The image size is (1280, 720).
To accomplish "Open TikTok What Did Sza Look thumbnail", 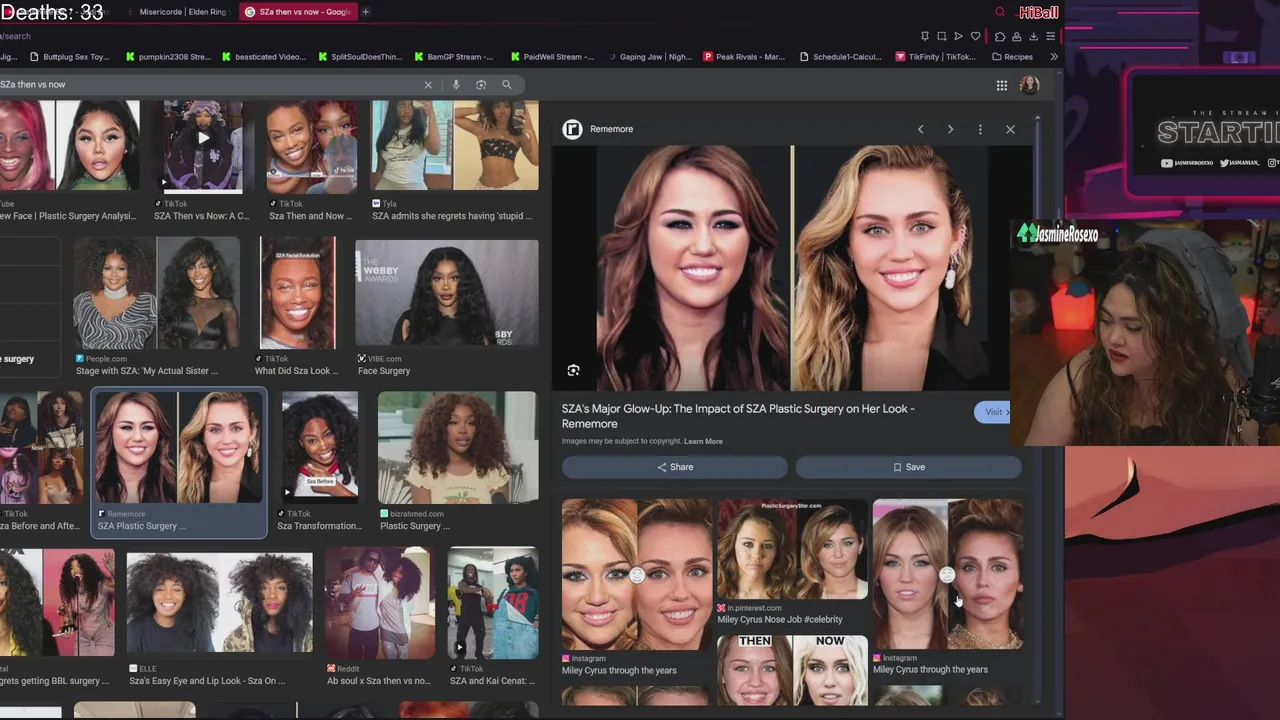I will 297,292.
